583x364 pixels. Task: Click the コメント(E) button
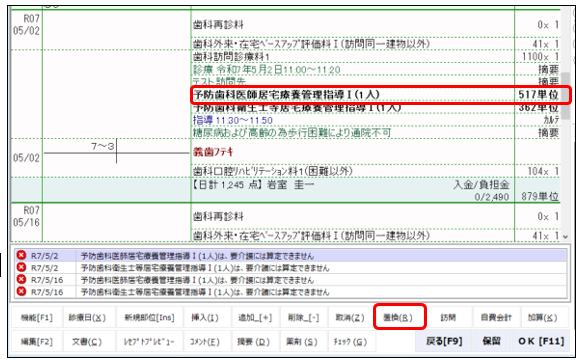click(x=205, y=341)
